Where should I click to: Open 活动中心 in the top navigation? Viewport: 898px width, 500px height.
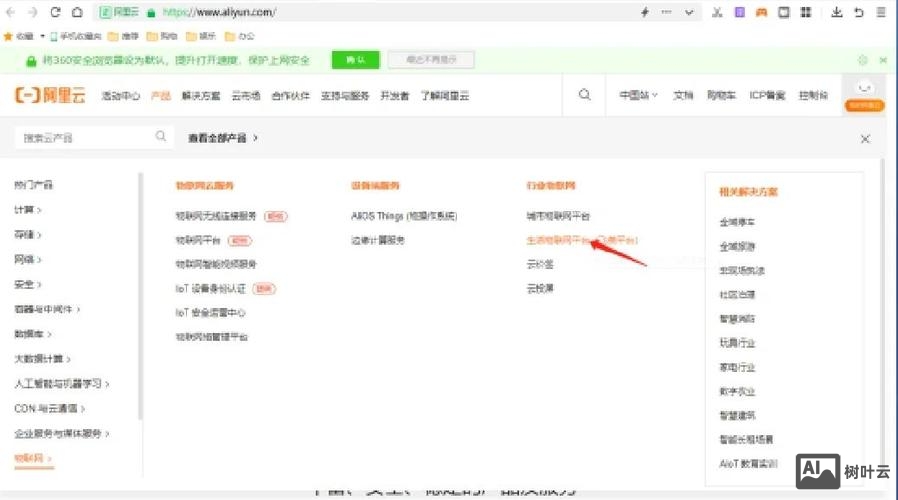click(x=120, y=96)
